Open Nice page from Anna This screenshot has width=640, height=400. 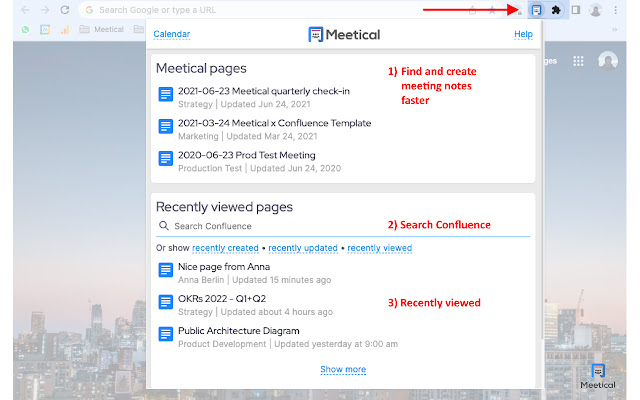(224, 267)
